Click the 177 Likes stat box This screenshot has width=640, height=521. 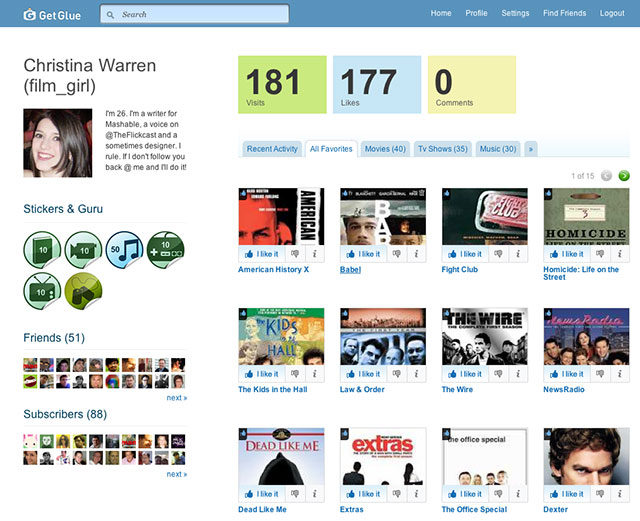pyautogui.click(x=377, y=85)
